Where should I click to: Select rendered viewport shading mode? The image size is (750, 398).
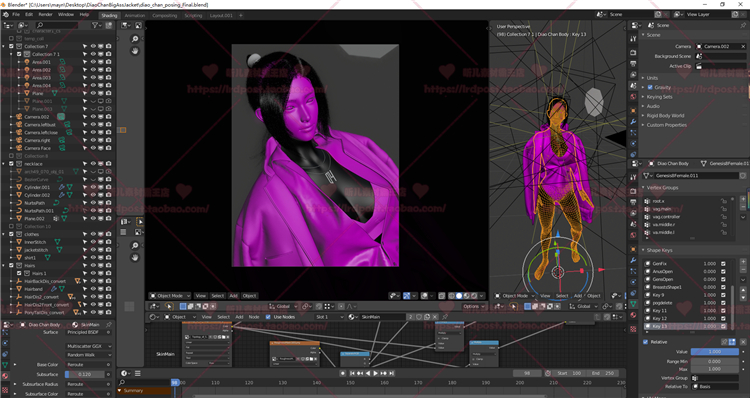474,296
